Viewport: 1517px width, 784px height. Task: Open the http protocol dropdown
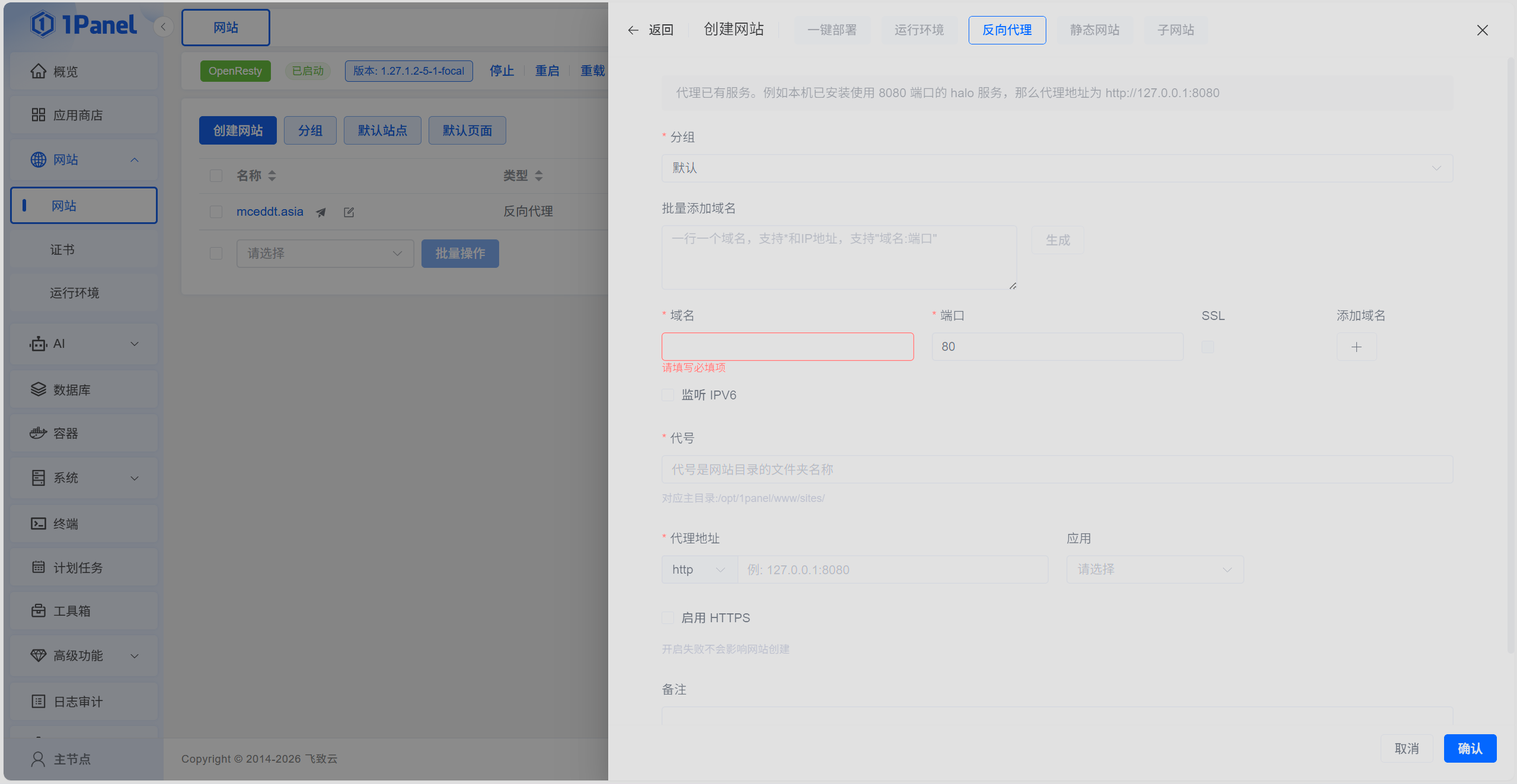click(699, 569)
